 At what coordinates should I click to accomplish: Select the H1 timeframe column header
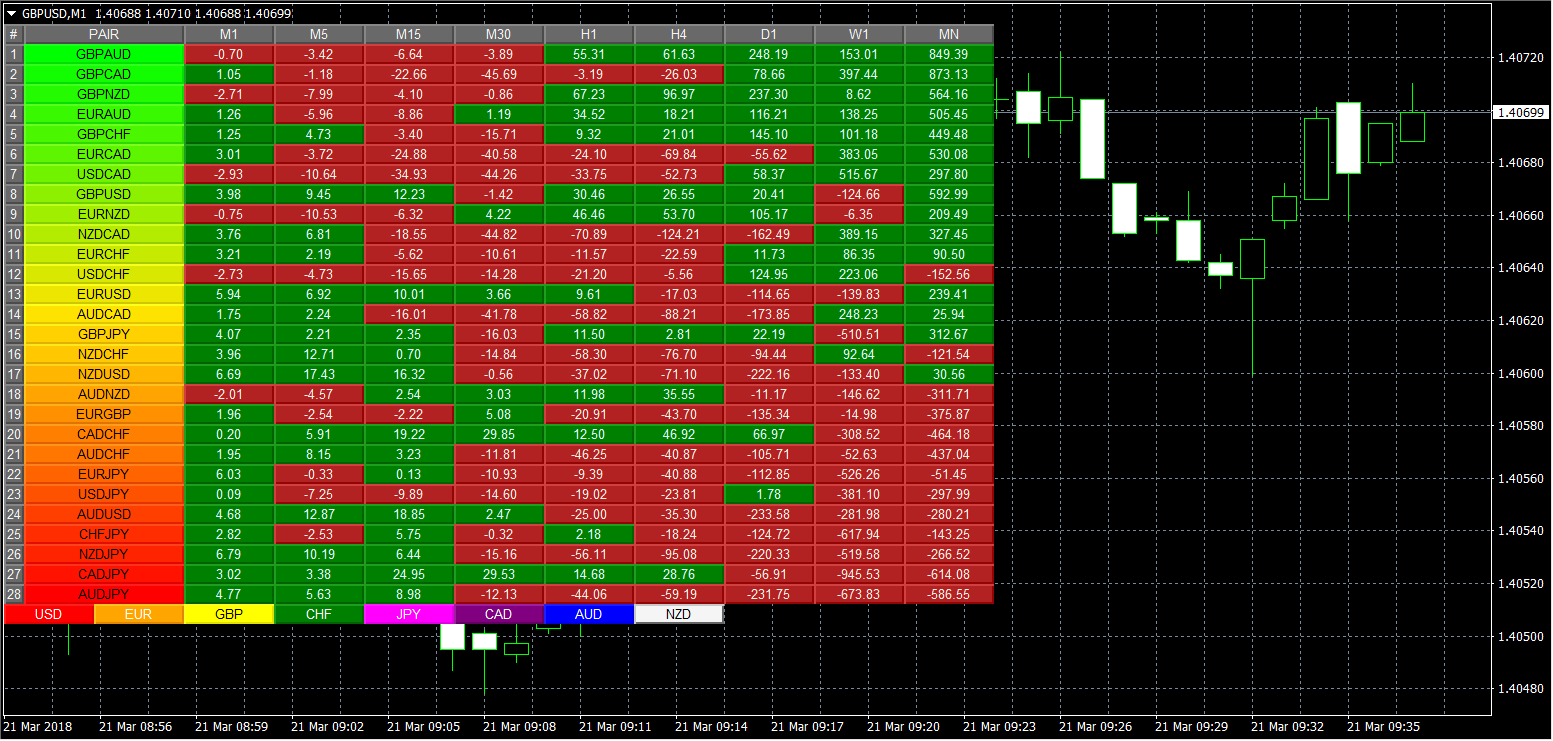[589, 34]
